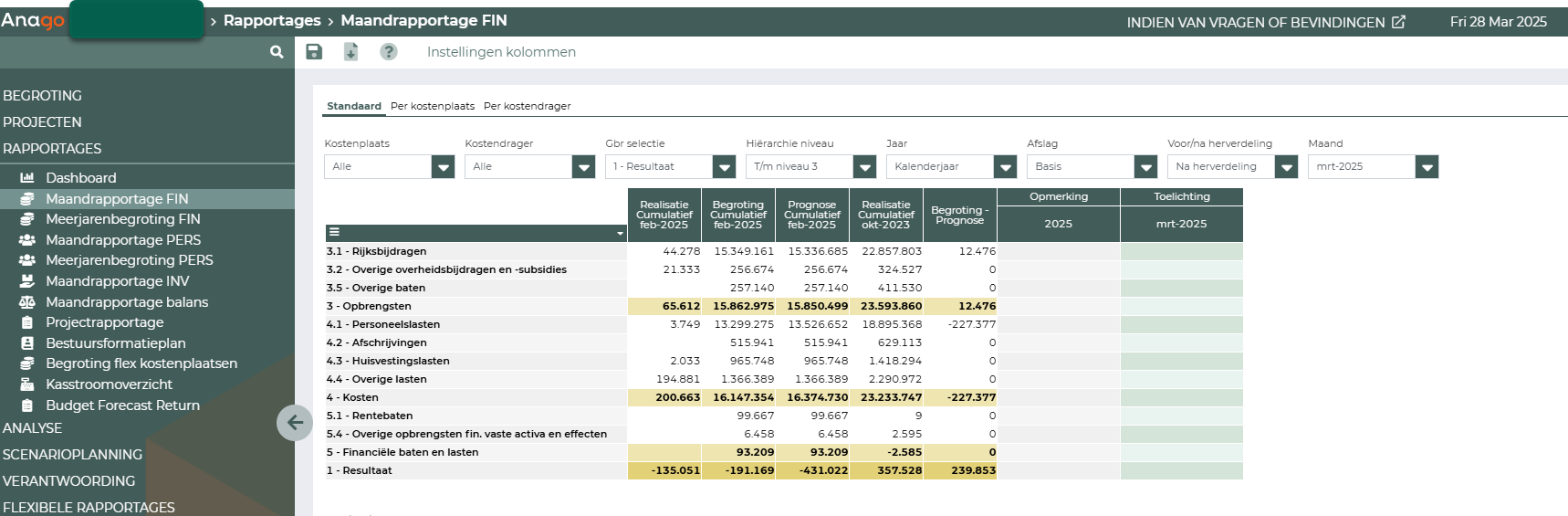The image size is (1568, 516).
Task: Open the Maand dropdown showing mrt-2025
Action: 1373,166
